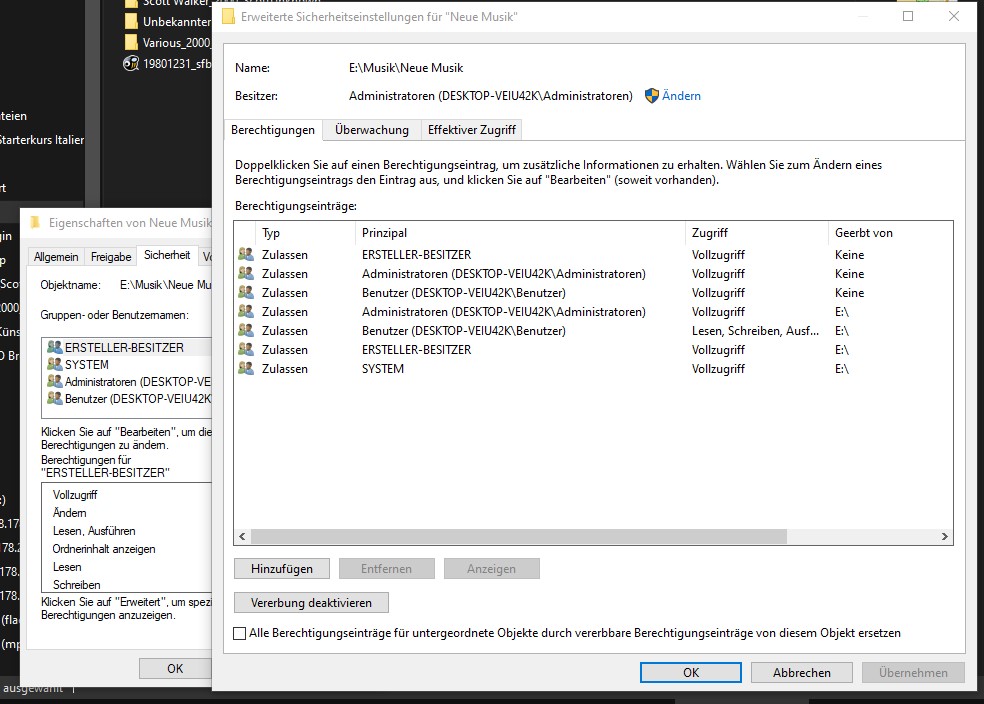Click the group icon of the Keine-inherited Administratoren entry

(246, 274)
